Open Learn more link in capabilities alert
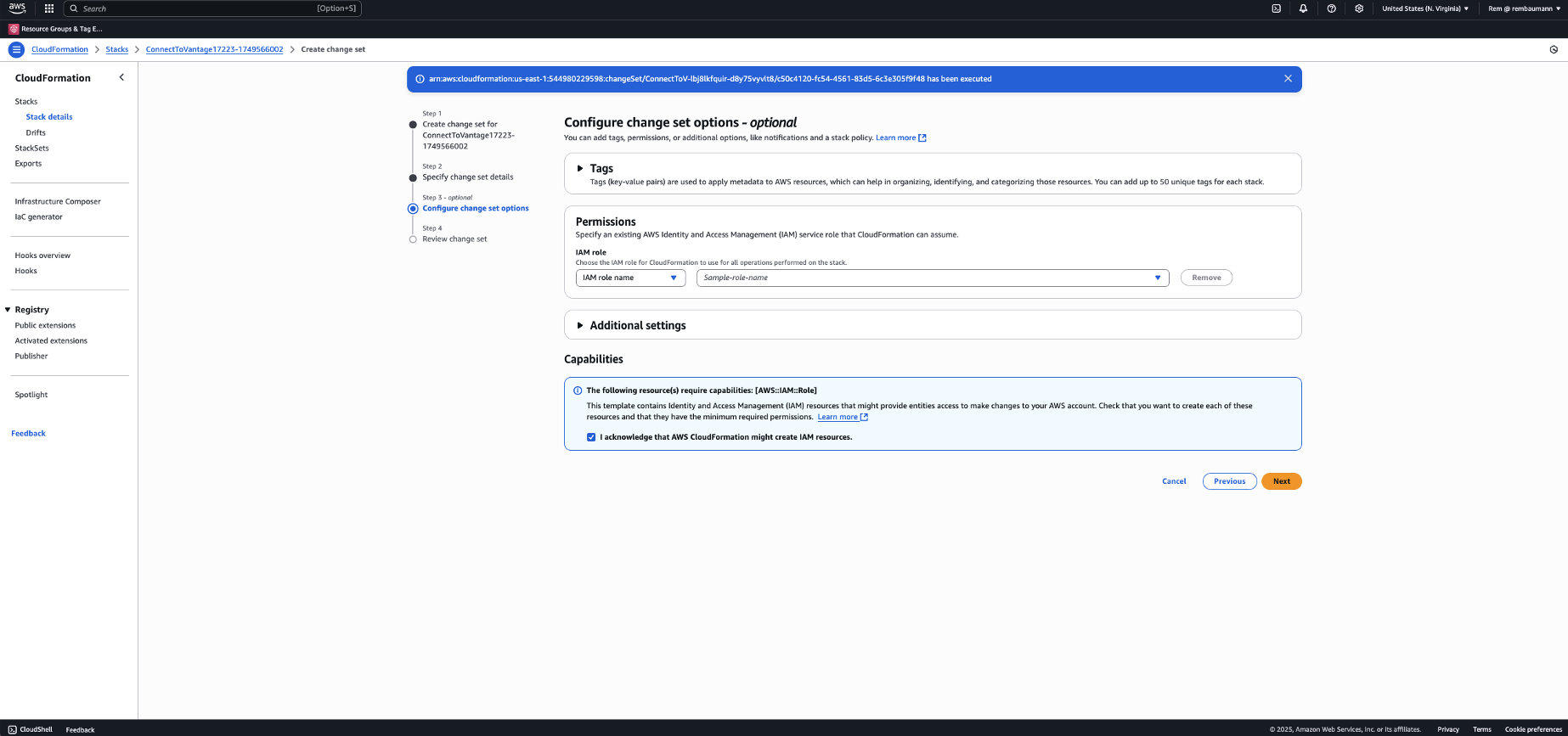1568x736 pixels. click(843, 417)
